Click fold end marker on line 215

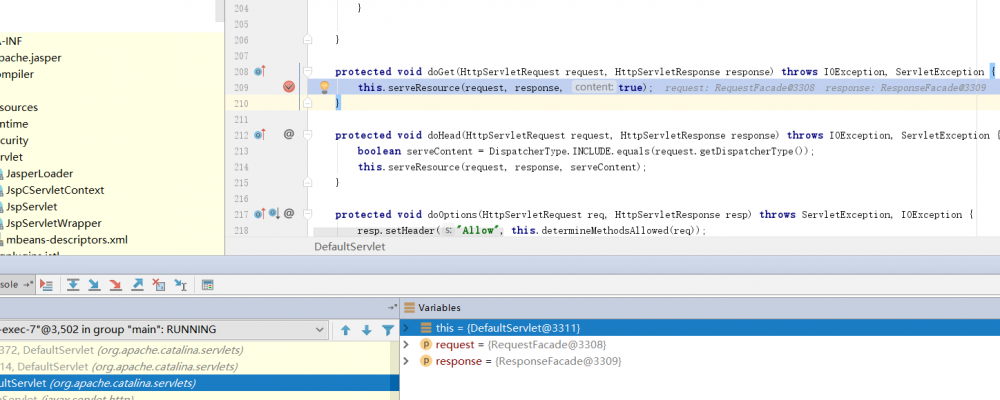(x=308, y=182)
